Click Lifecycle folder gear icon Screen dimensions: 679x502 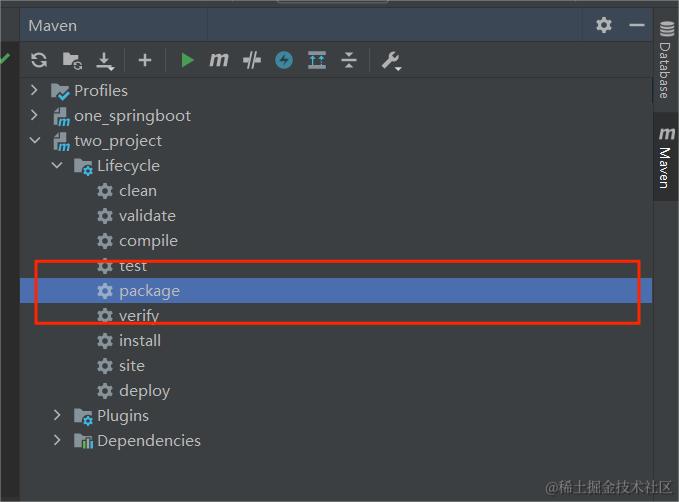(83, 167)
